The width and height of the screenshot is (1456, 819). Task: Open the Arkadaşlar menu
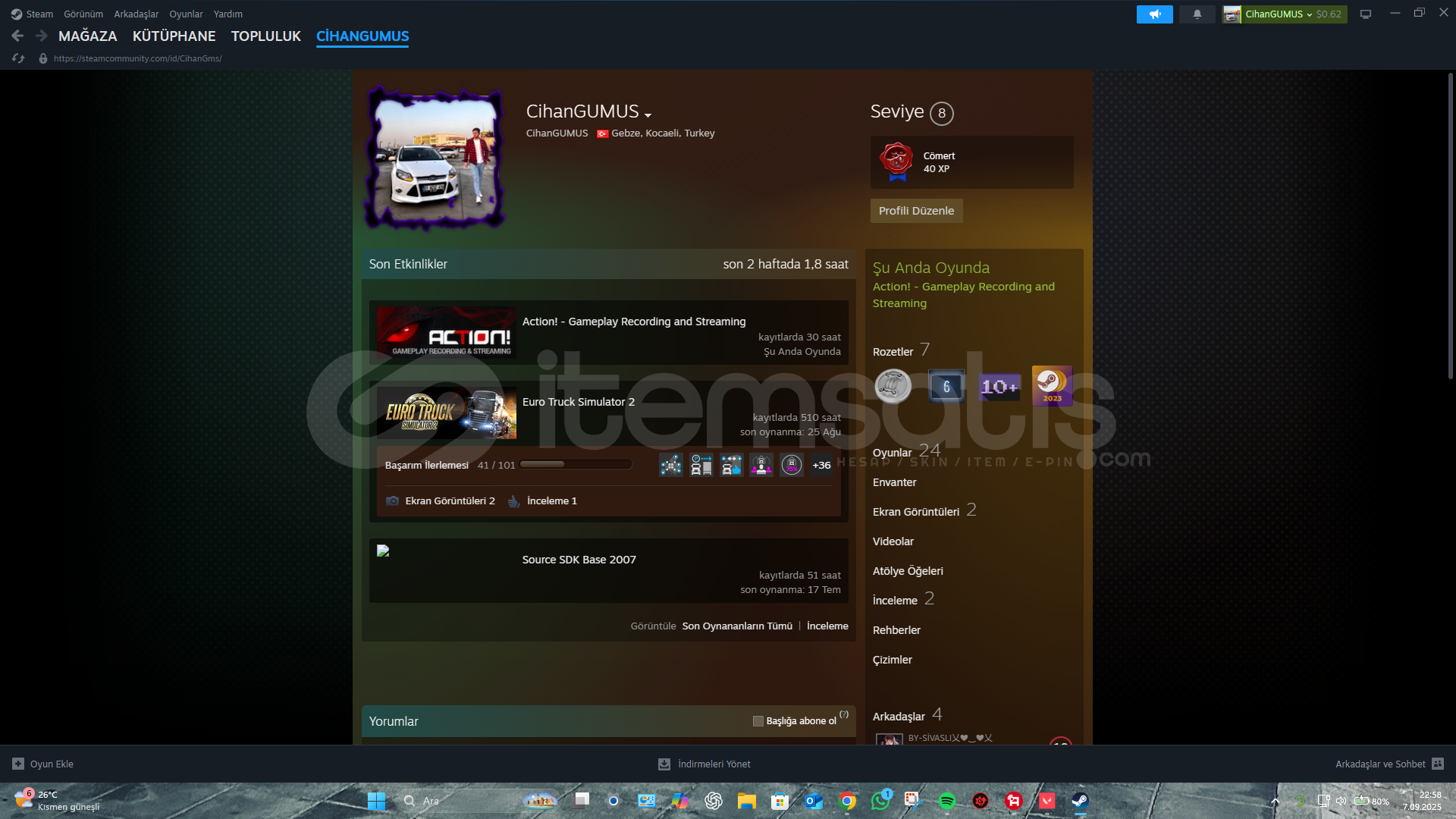[x=136, y=14]
